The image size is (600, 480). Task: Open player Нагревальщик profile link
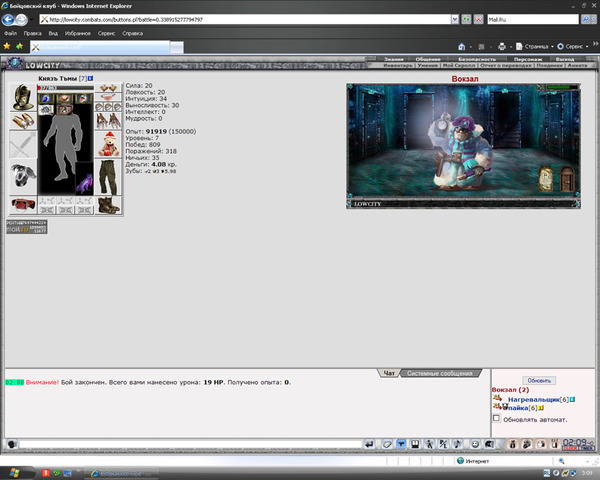(x=533, y=400)
